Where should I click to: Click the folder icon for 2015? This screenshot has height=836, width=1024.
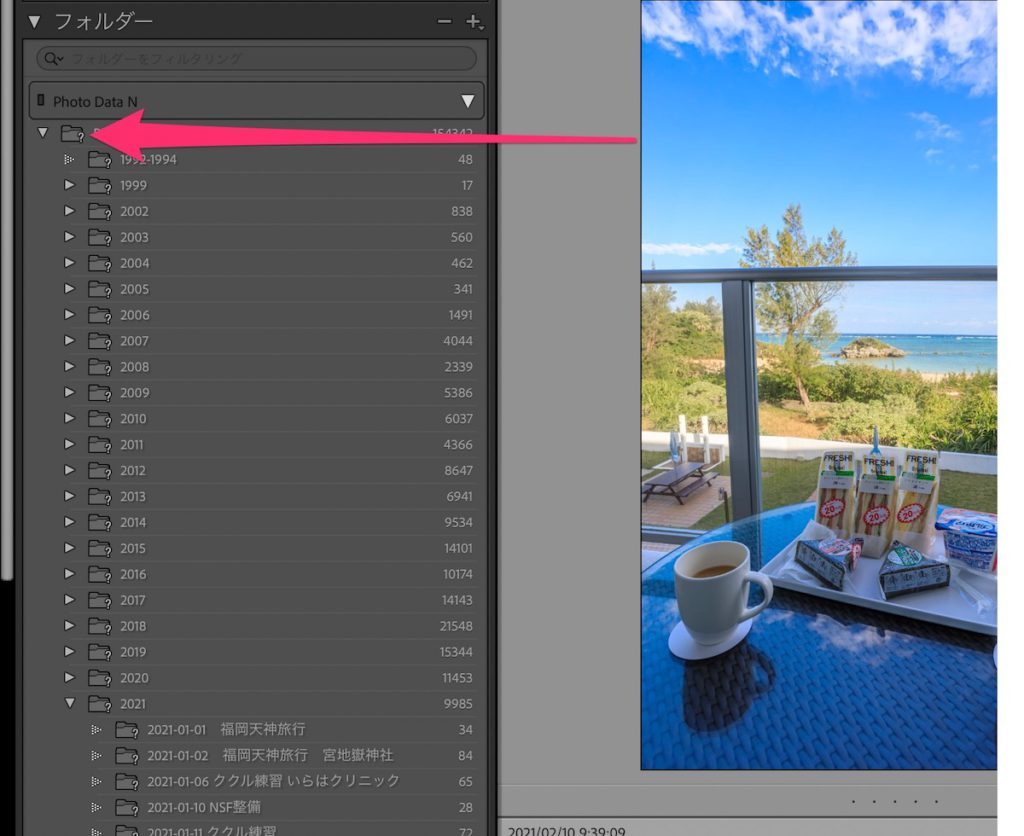point(99,548)
